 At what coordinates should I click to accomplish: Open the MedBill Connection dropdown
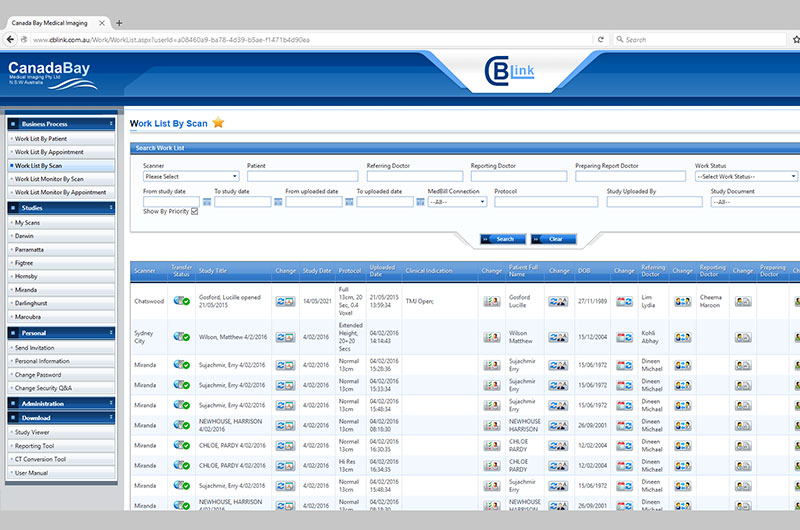(x=457, y=202)
